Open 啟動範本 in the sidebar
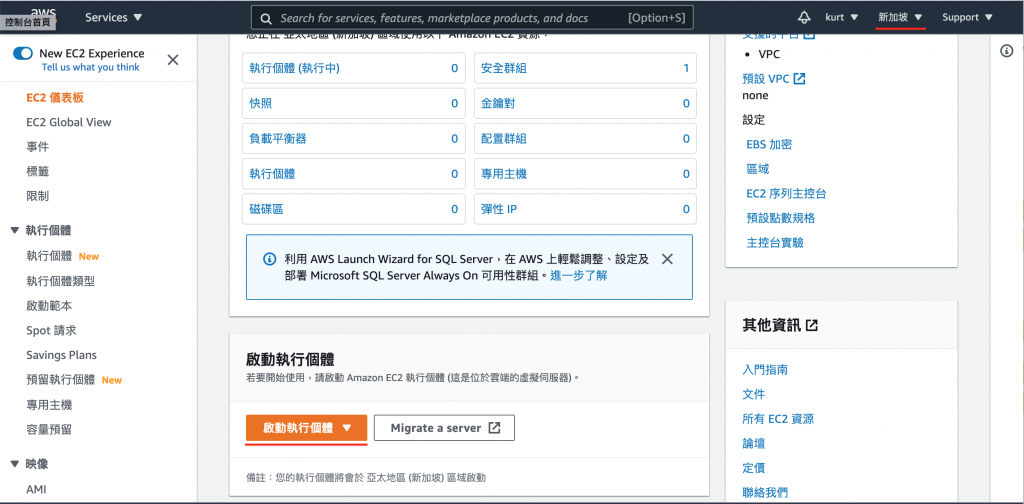The height and width of the screenshot is (504, 1024). (49, 306)
